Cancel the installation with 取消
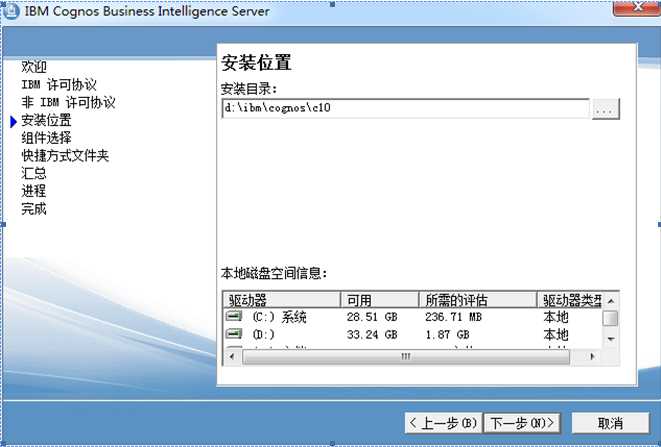 [610, 423]
